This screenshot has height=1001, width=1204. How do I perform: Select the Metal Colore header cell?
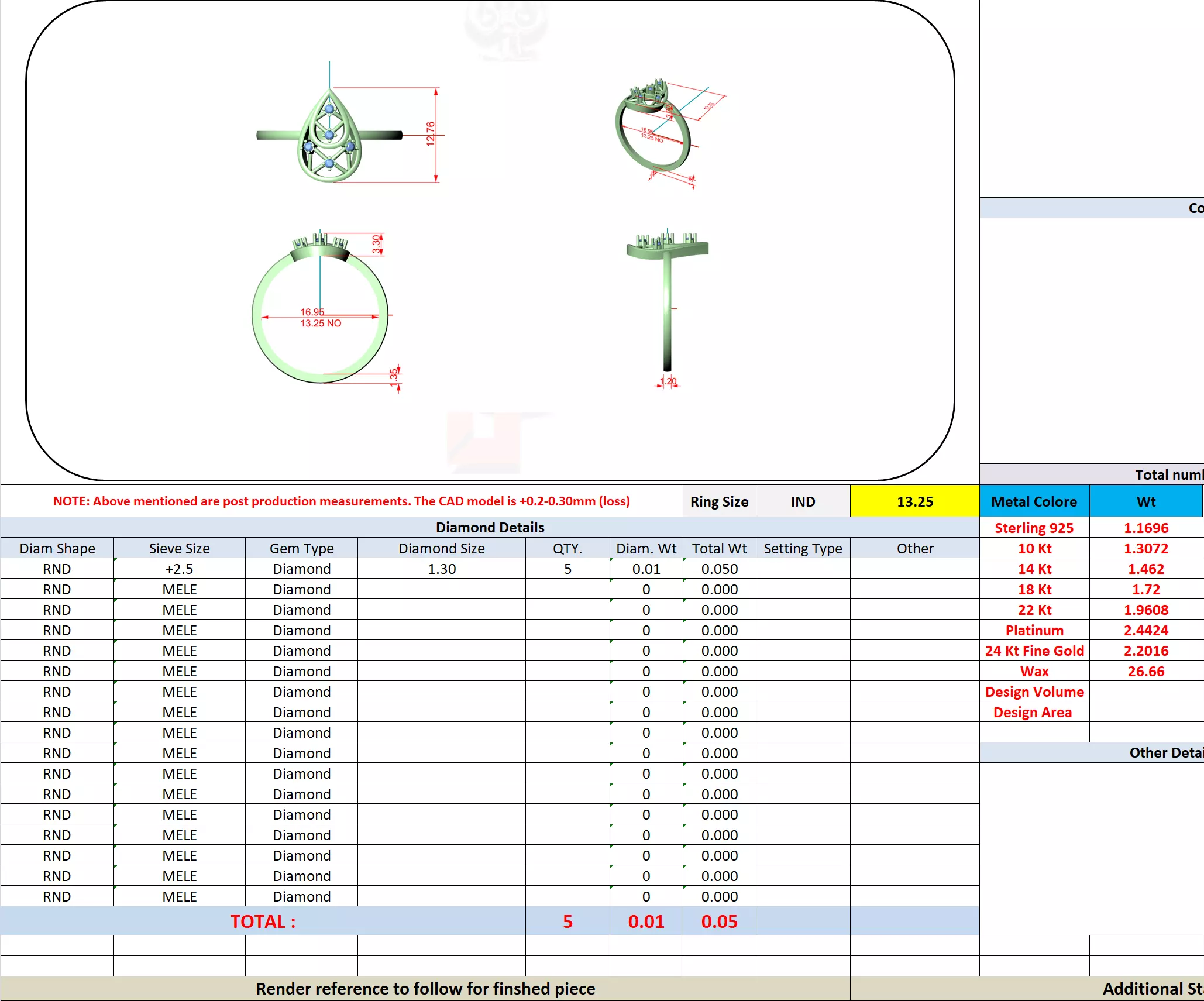pyautogui.click(x=1034, y=501)
